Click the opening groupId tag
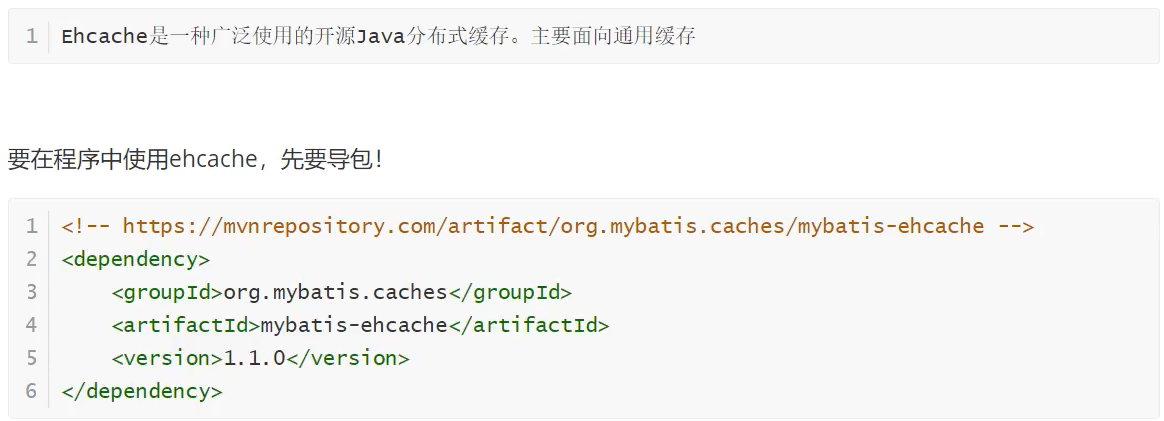 point(167,292)
